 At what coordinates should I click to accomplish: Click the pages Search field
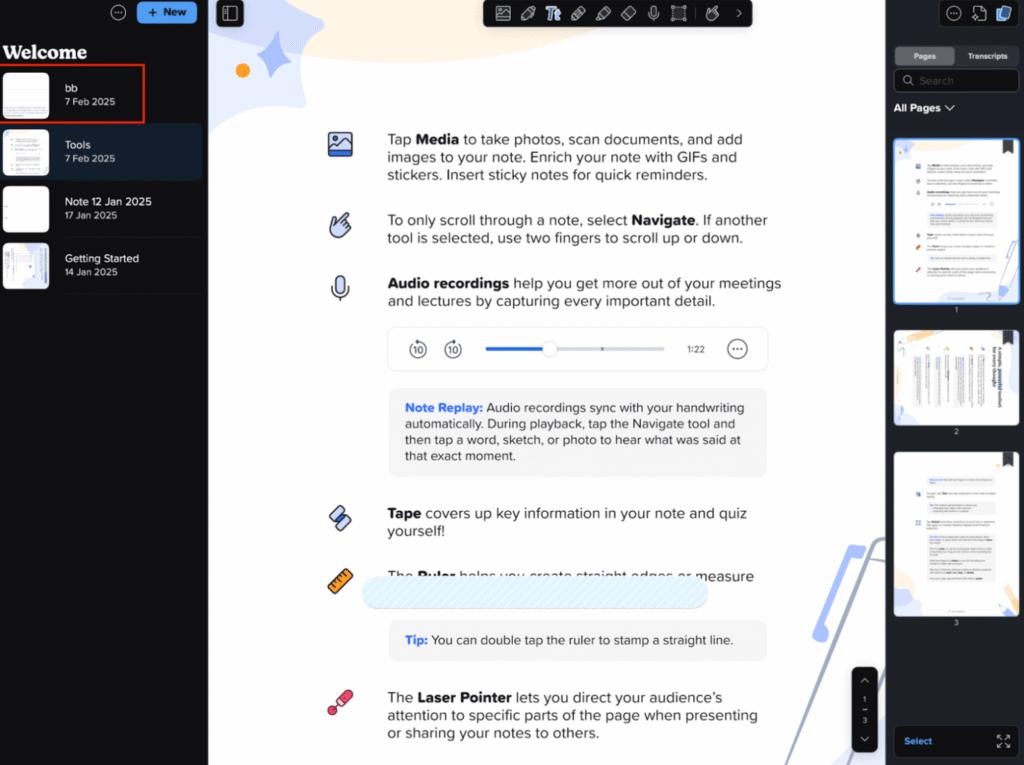955,81
